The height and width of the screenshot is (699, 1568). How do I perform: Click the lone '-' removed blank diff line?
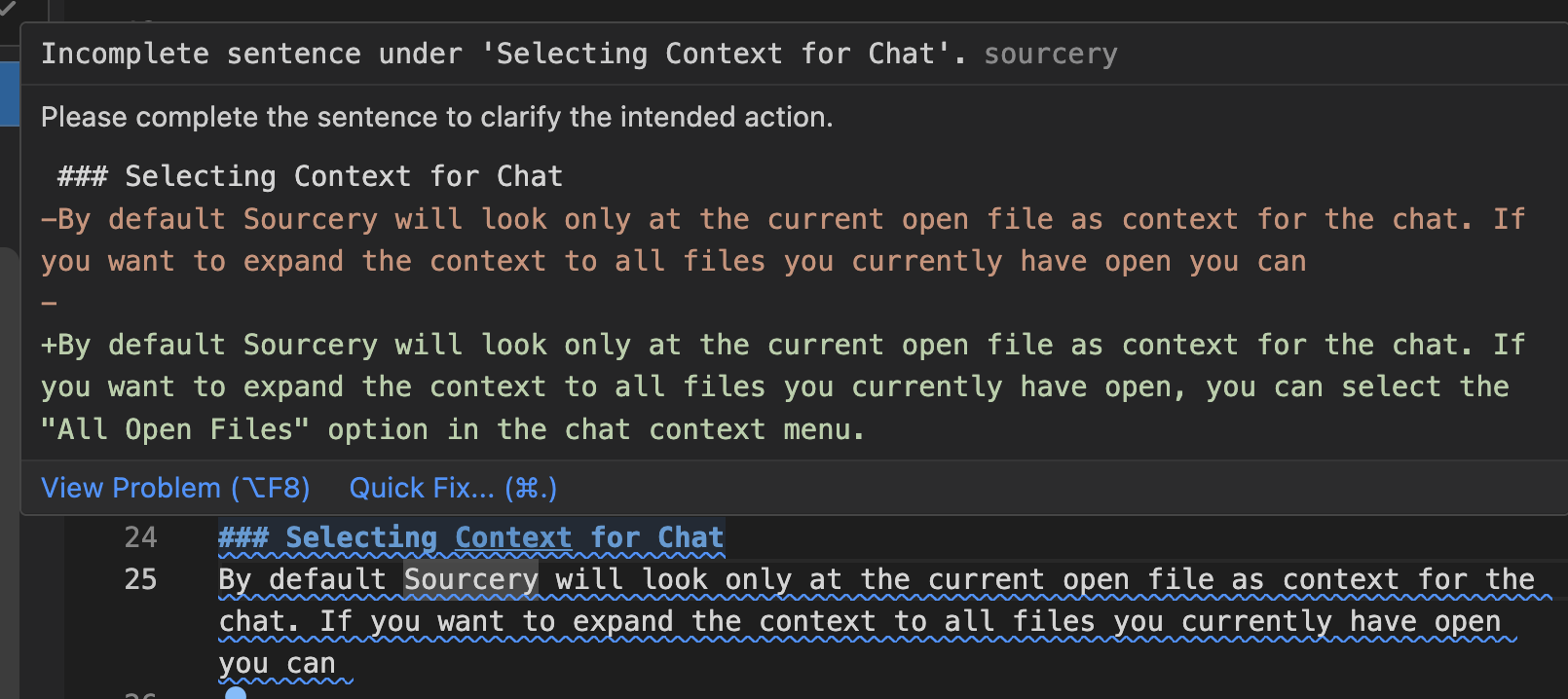(49, 303)
